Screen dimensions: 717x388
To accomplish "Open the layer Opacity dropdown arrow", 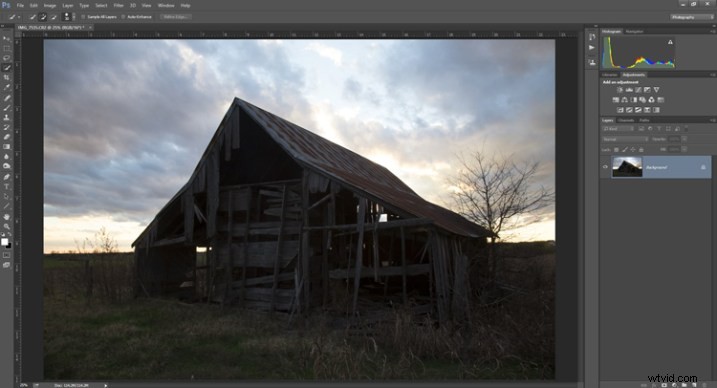I will tap(685, 139).
